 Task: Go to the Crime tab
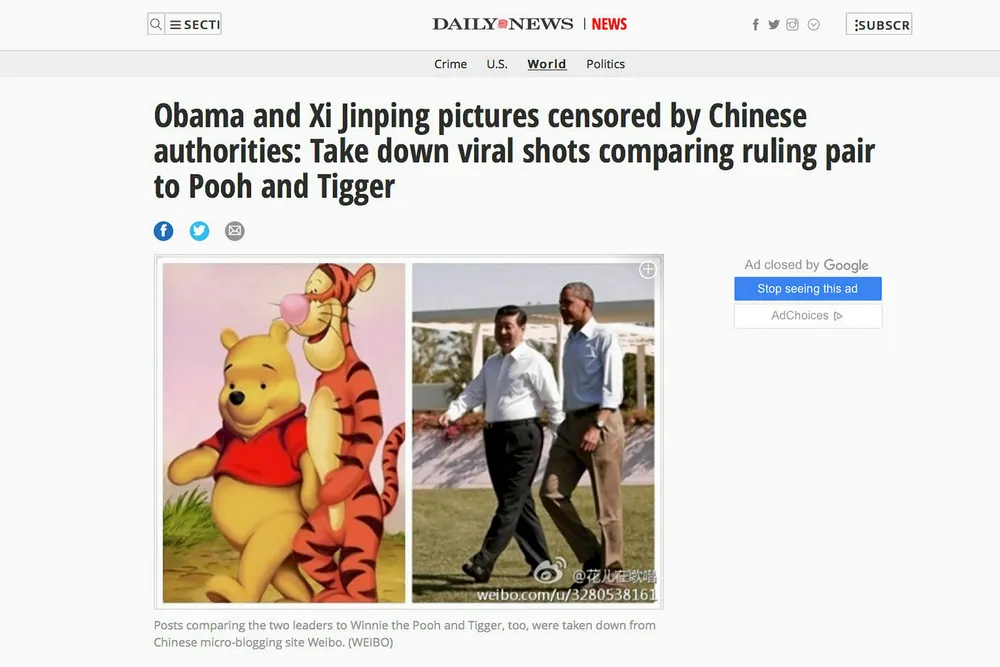(x=450, y=64)
